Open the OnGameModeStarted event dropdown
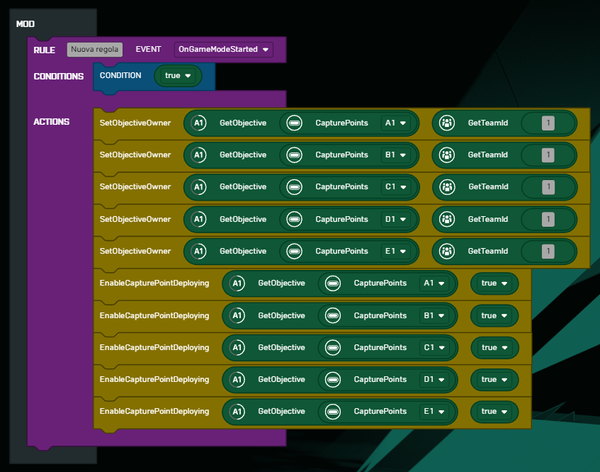600x472 pixels. (223, 49)
